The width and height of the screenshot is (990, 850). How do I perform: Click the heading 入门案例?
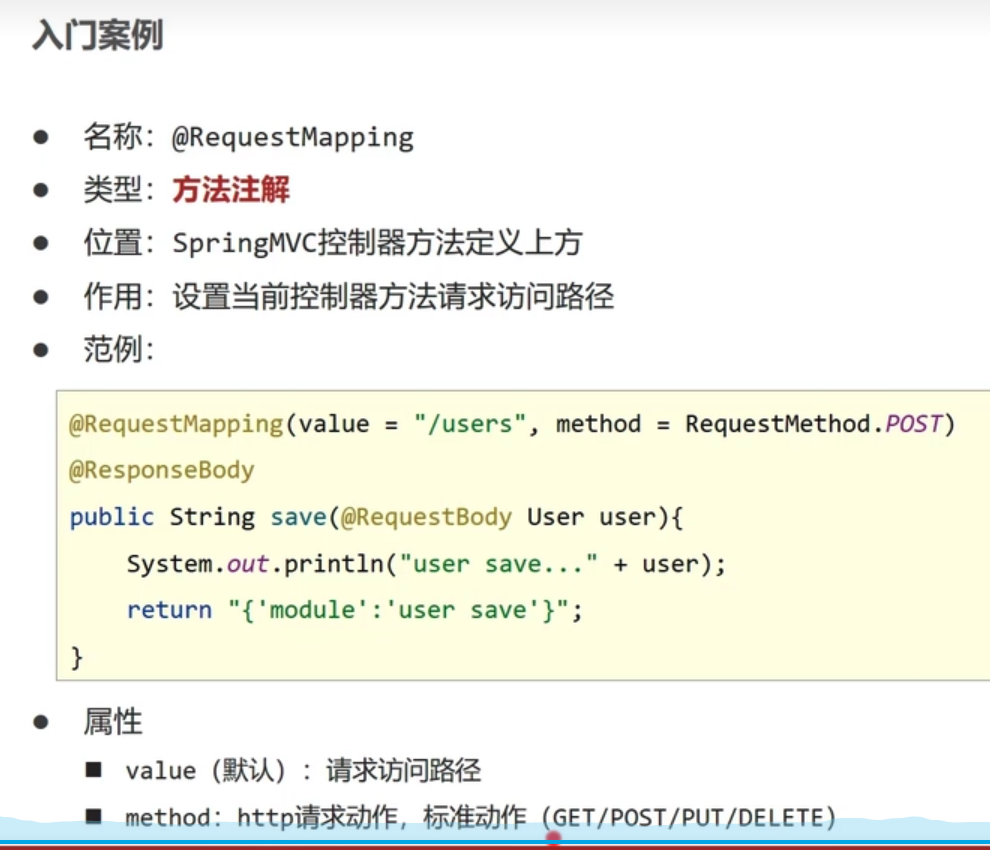pyautogui.click(x=98, y=35)
